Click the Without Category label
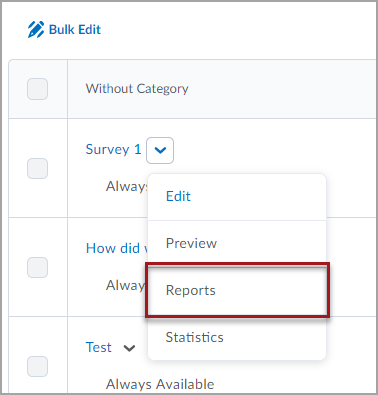The image size is (378, 395). [x=137, y=89]
